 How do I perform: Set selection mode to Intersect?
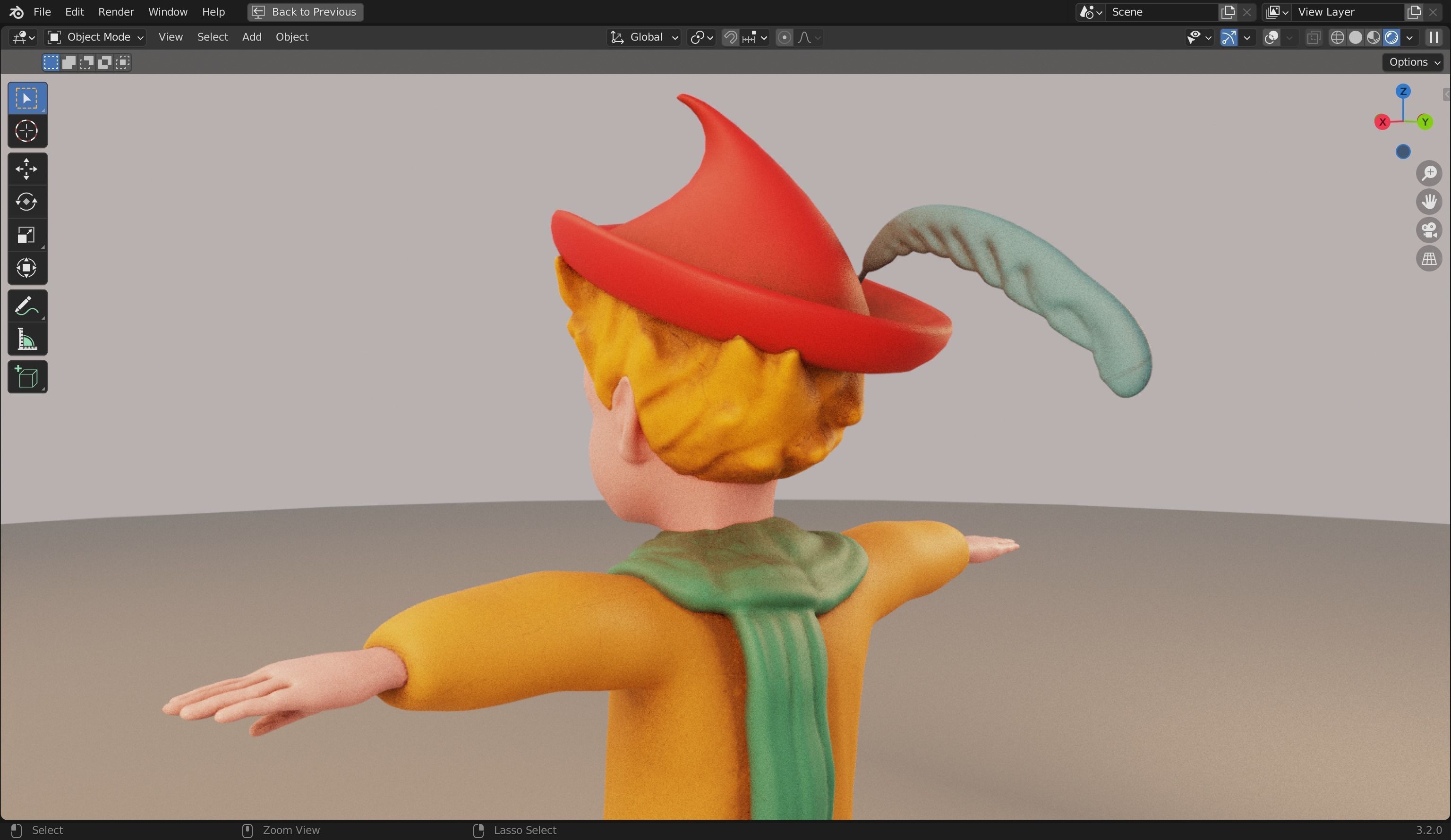[122, 62]
